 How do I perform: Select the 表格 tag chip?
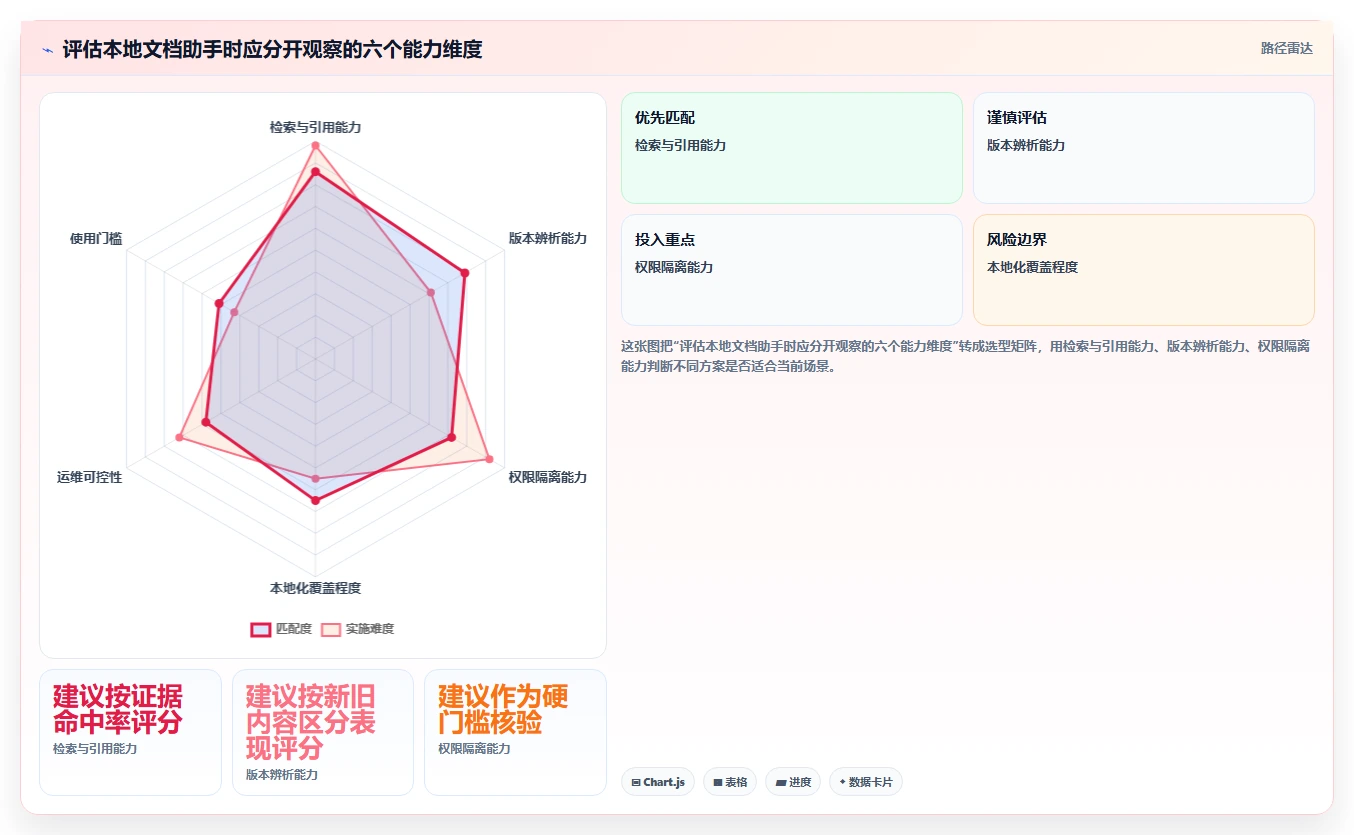pyautogui.click(x=730, y=782)
